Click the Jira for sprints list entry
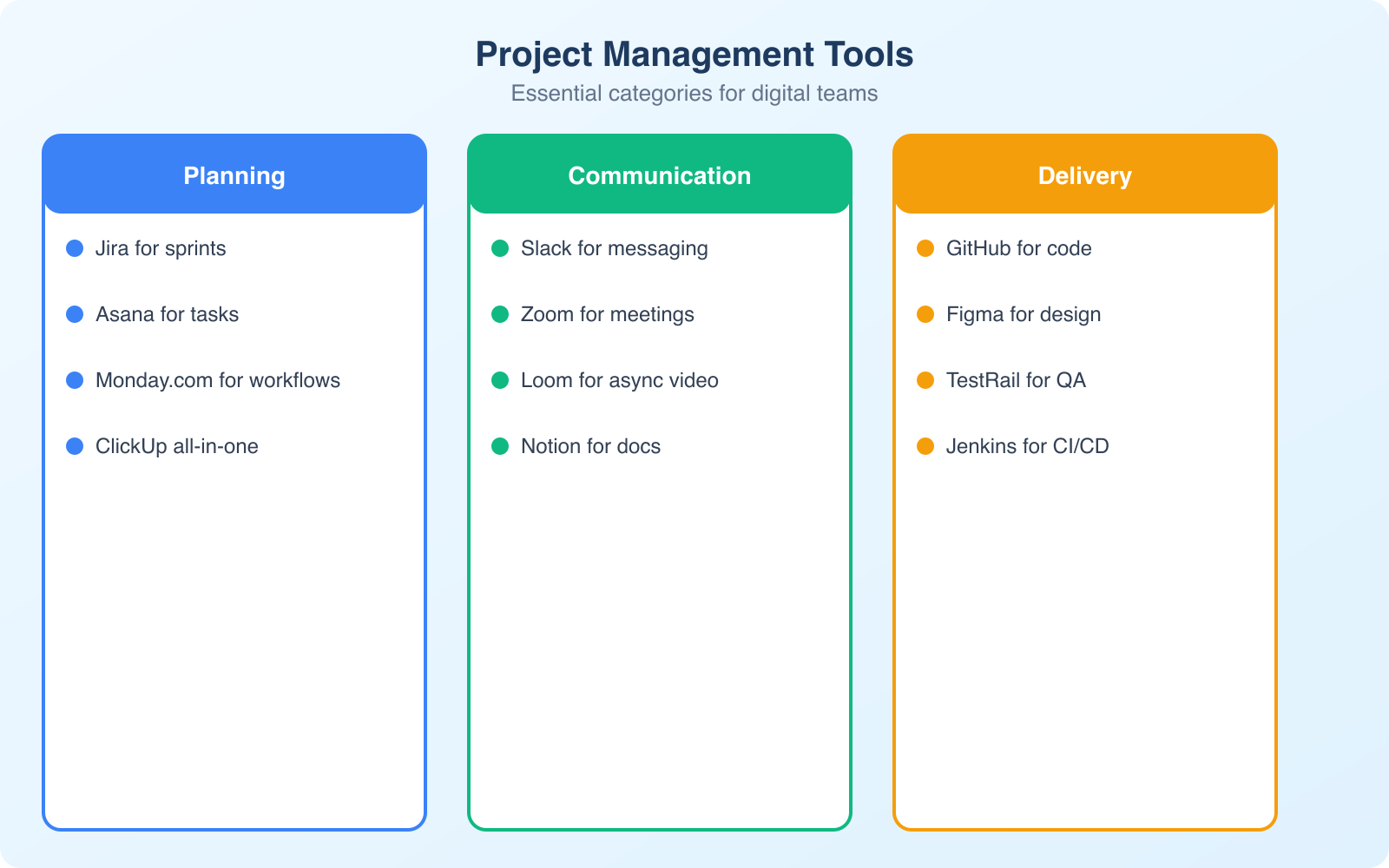The width and height of the screenshot is (1389, 868). click(x=161, y=248)
